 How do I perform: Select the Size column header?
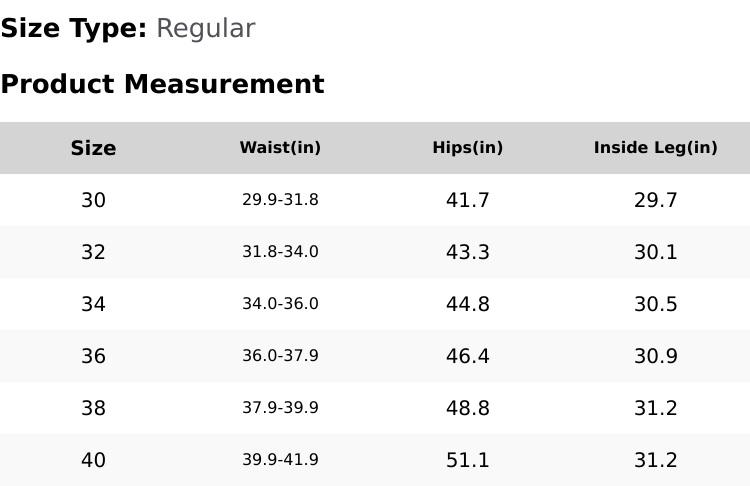[x=93, y=148]
